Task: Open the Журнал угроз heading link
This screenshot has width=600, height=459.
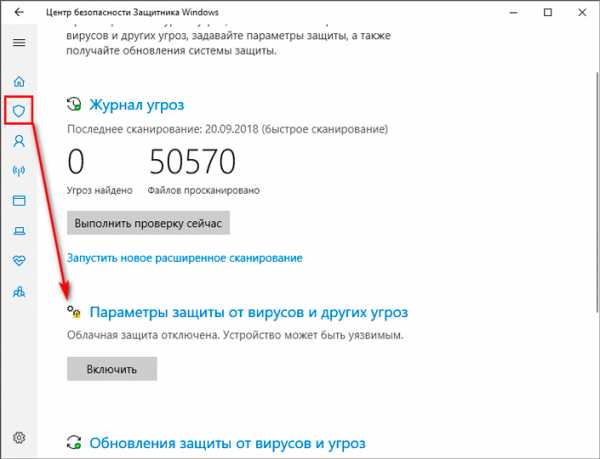Action: pos(137,105)
